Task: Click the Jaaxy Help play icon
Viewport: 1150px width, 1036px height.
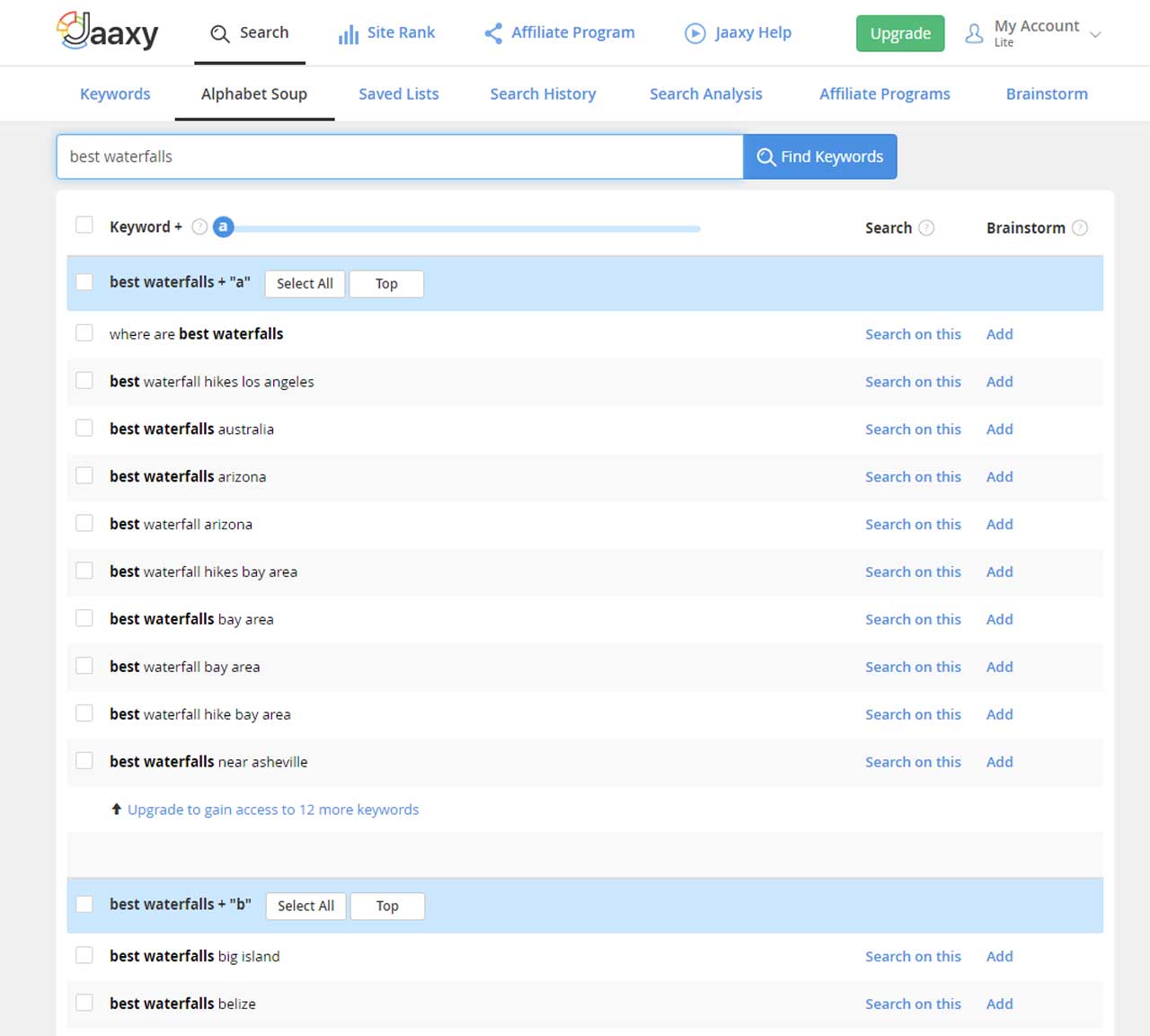Action: pyautogui.click(x=695, y=33)
